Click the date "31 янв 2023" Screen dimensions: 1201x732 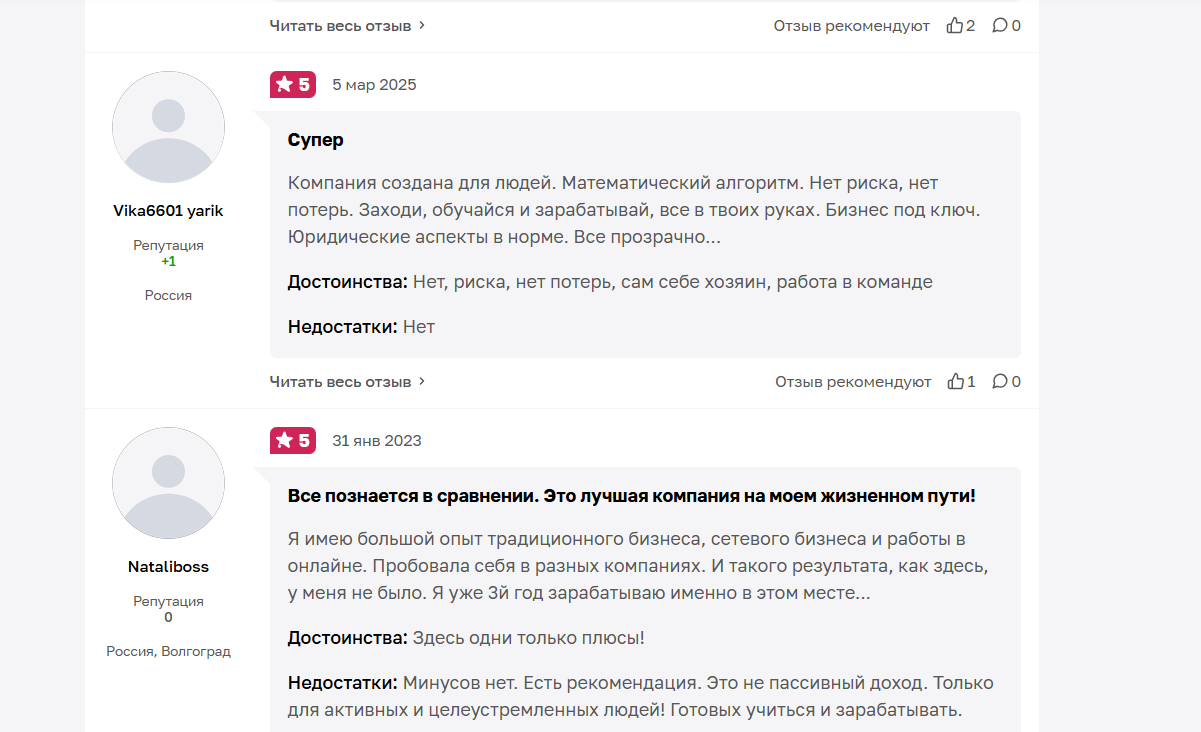click(x=377, y=441)
